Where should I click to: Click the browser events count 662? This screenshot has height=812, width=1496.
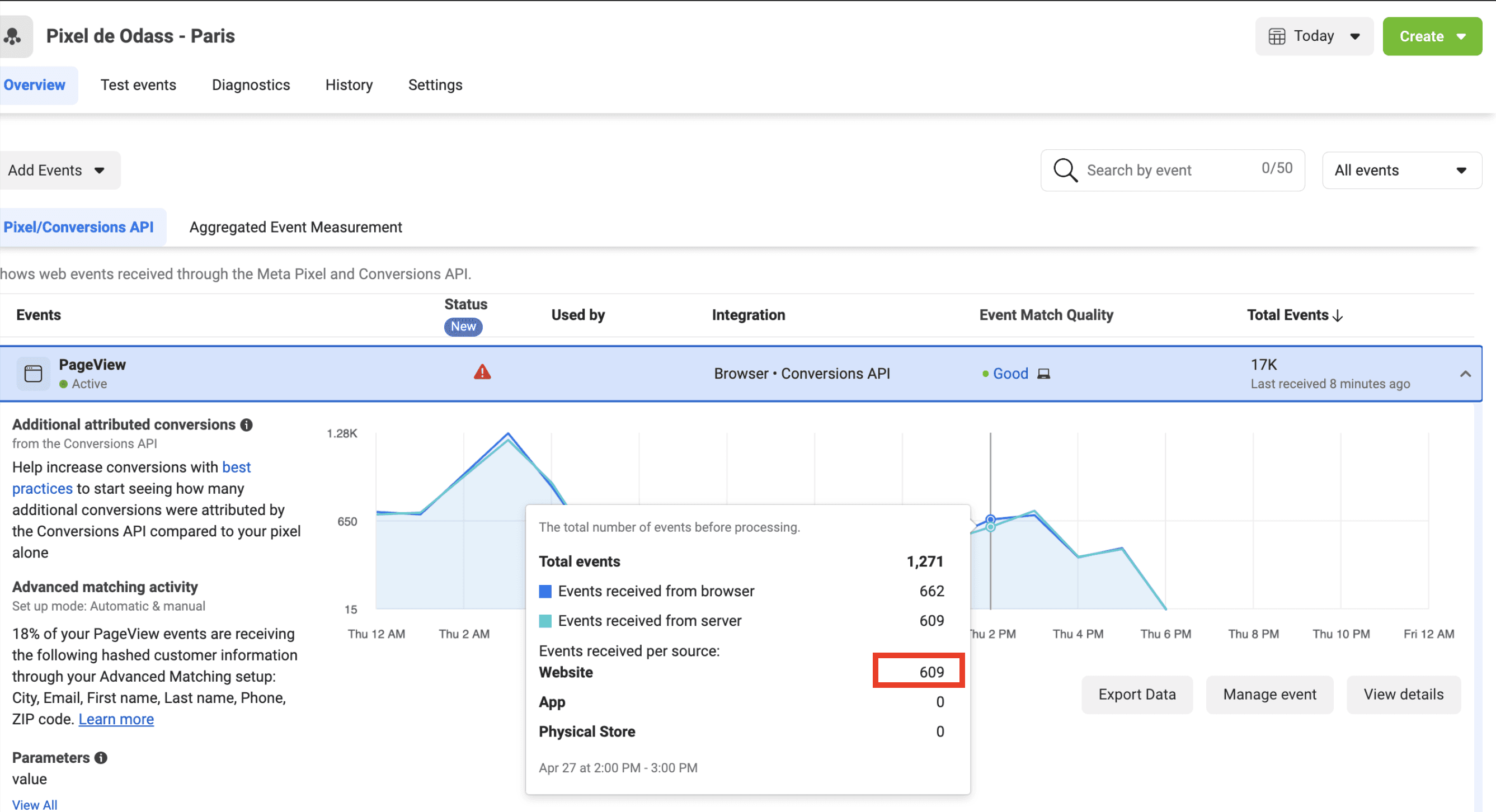[932, 592]
